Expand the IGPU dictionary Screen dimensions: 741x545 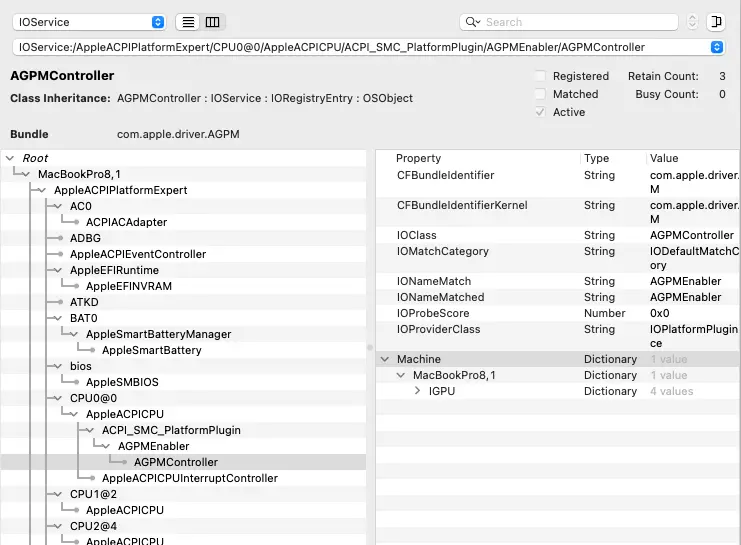[417, 391]
